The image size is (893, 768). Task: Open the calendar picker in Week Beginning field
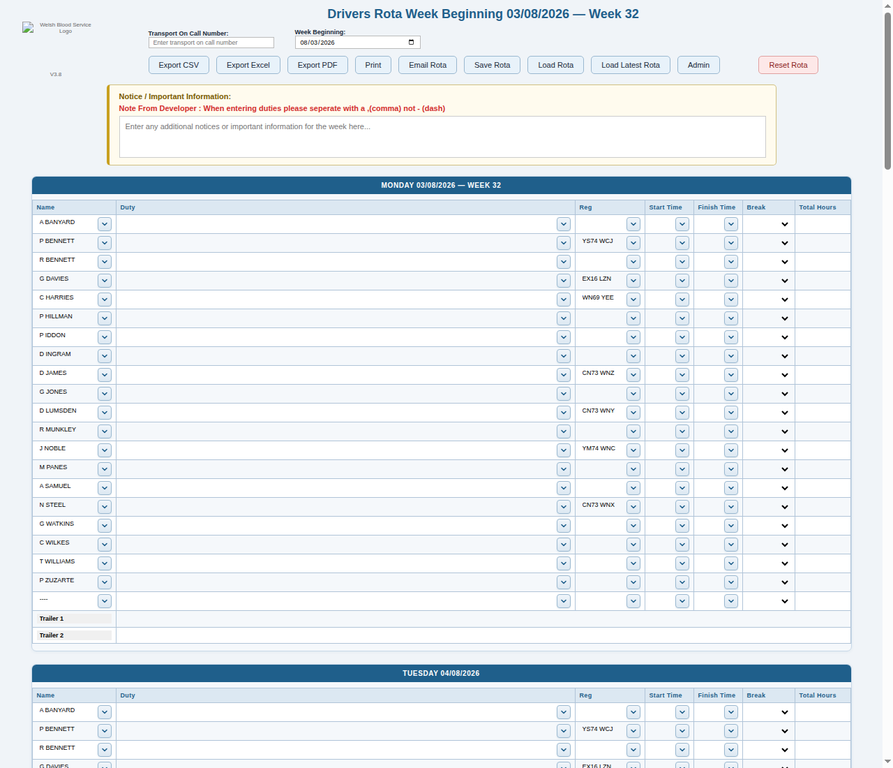tap(411, 42)
